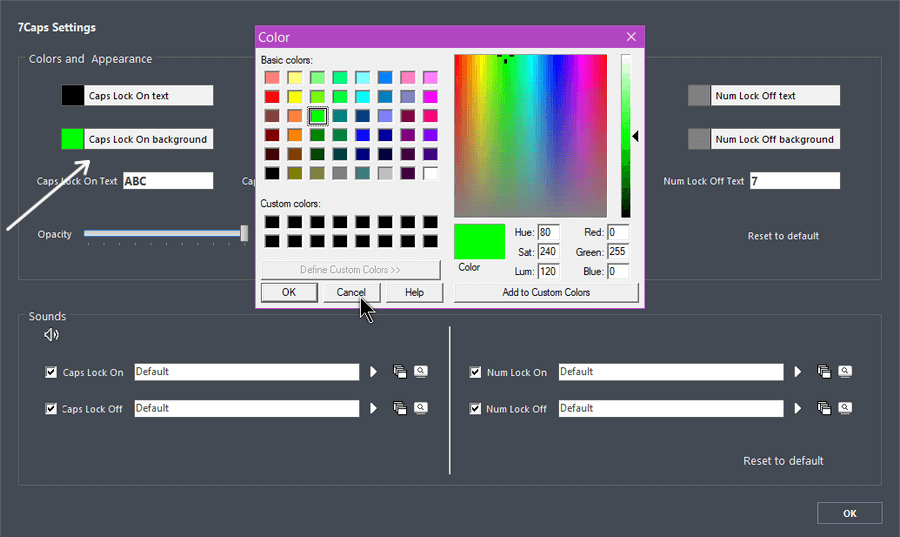Click the Num Lock On sound Default field
The image size is (900, 537).
pyautogui.click(x=671, y=372)
